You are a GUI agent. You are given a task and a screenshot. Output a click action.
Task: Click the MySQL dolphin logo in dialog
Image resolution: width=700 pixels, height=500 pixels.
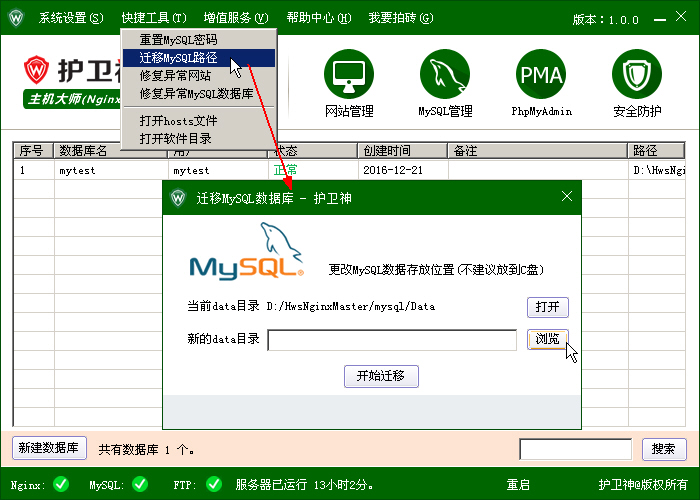point(247,251)
